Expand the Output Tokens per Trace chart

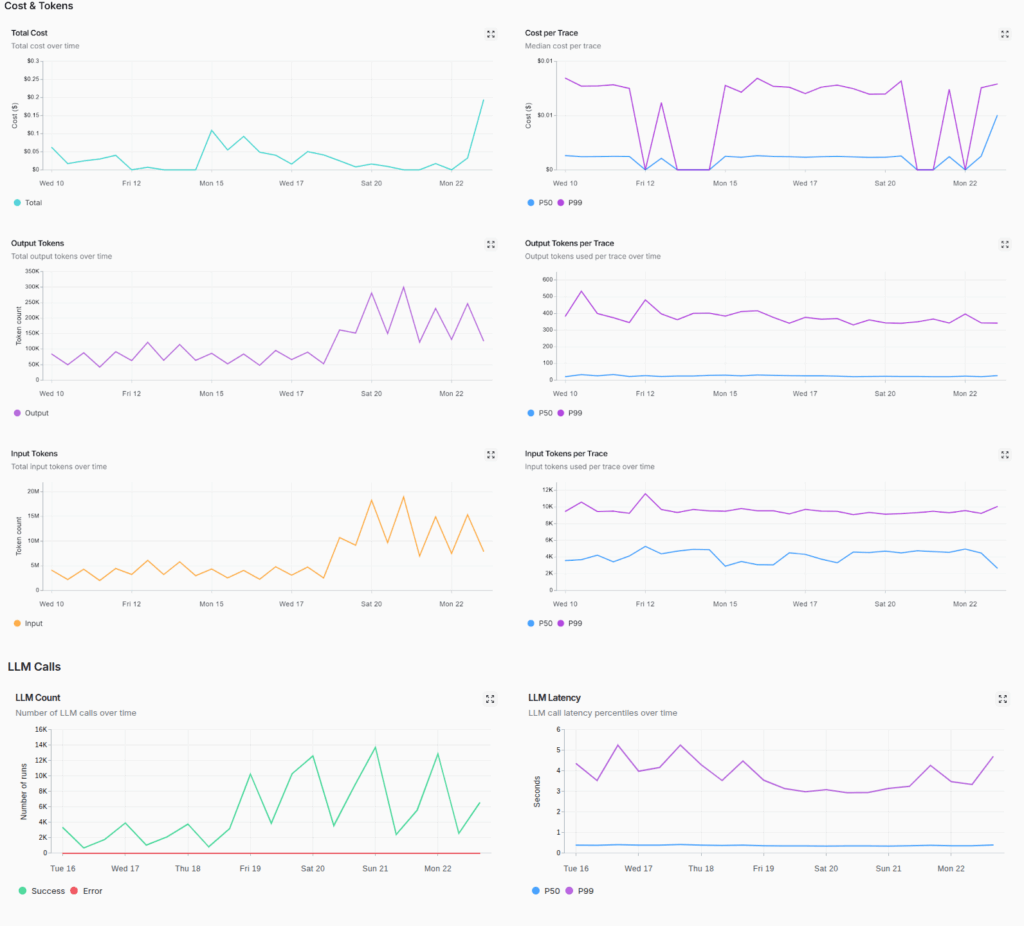coord(1005,244)
